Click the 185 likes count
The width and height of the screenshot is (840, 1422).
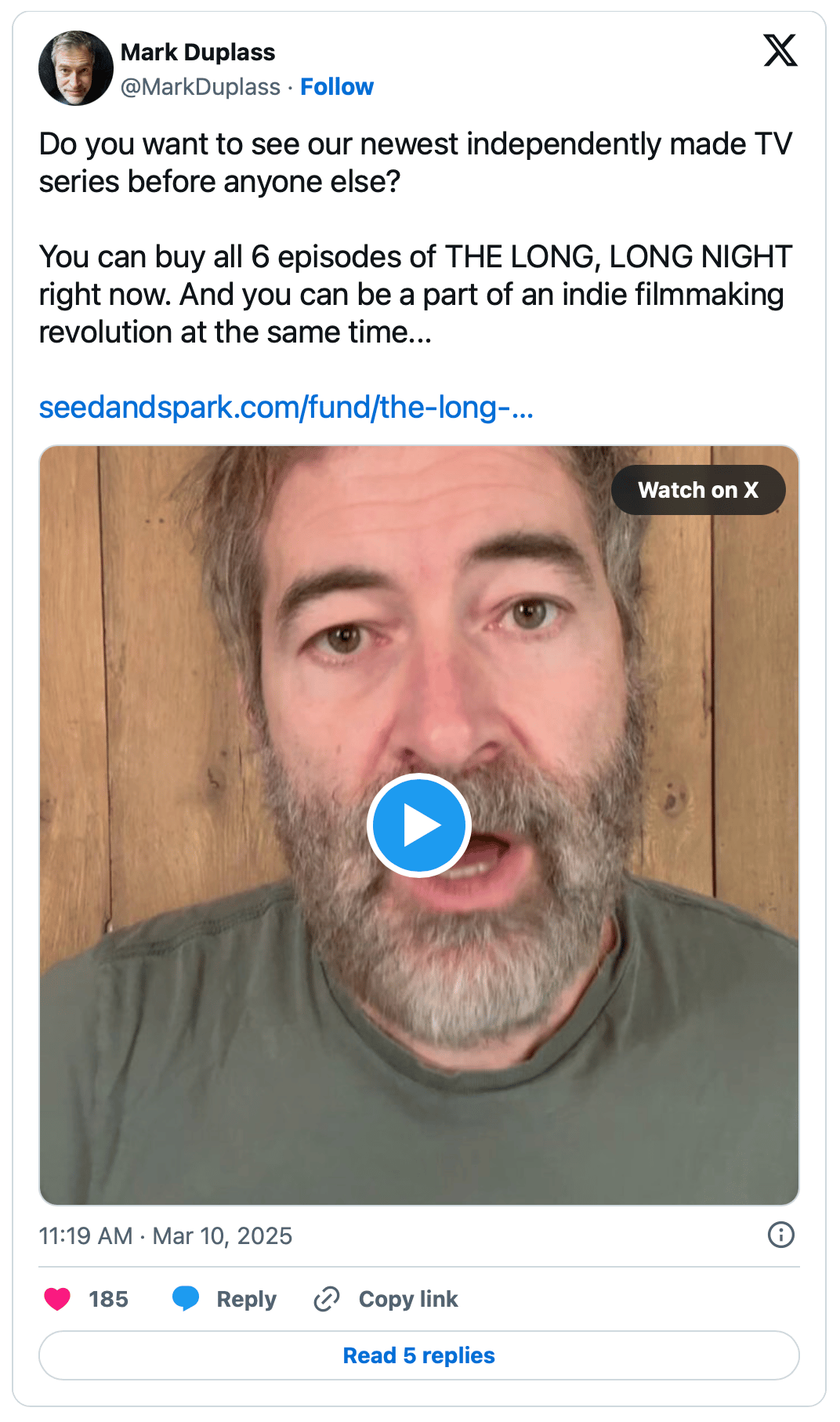tap(108, 1299)
